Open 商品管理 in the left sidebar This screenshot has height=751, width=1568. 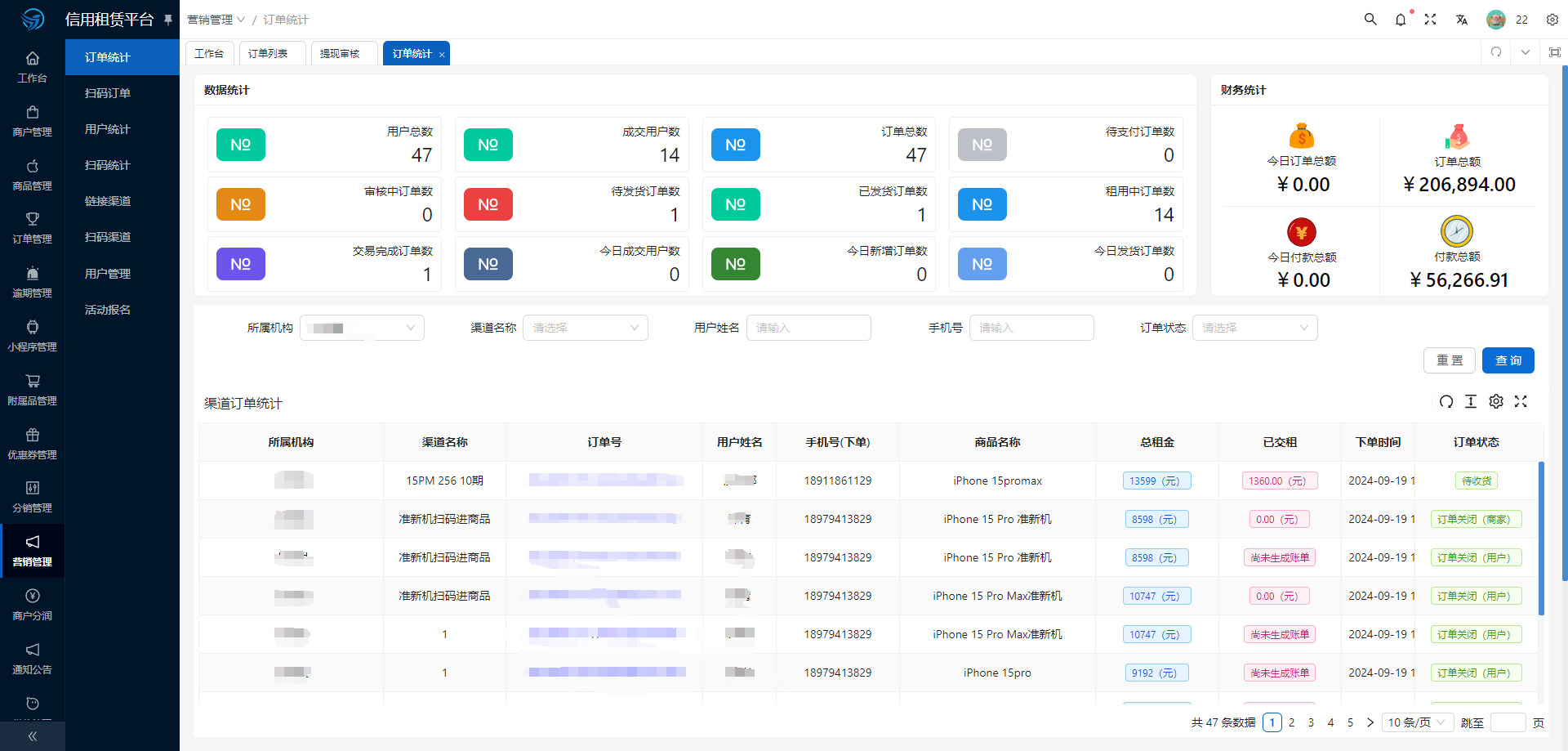33,175
